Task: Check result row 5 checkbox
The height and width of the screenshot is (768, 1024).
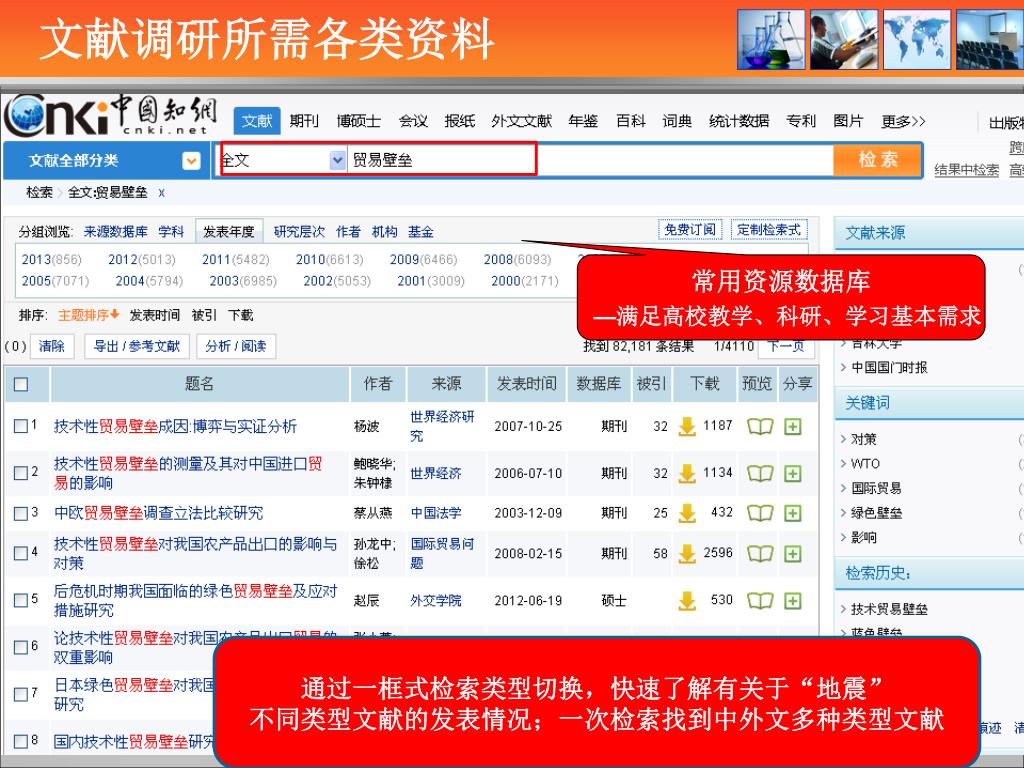Action: click(20, 600)
